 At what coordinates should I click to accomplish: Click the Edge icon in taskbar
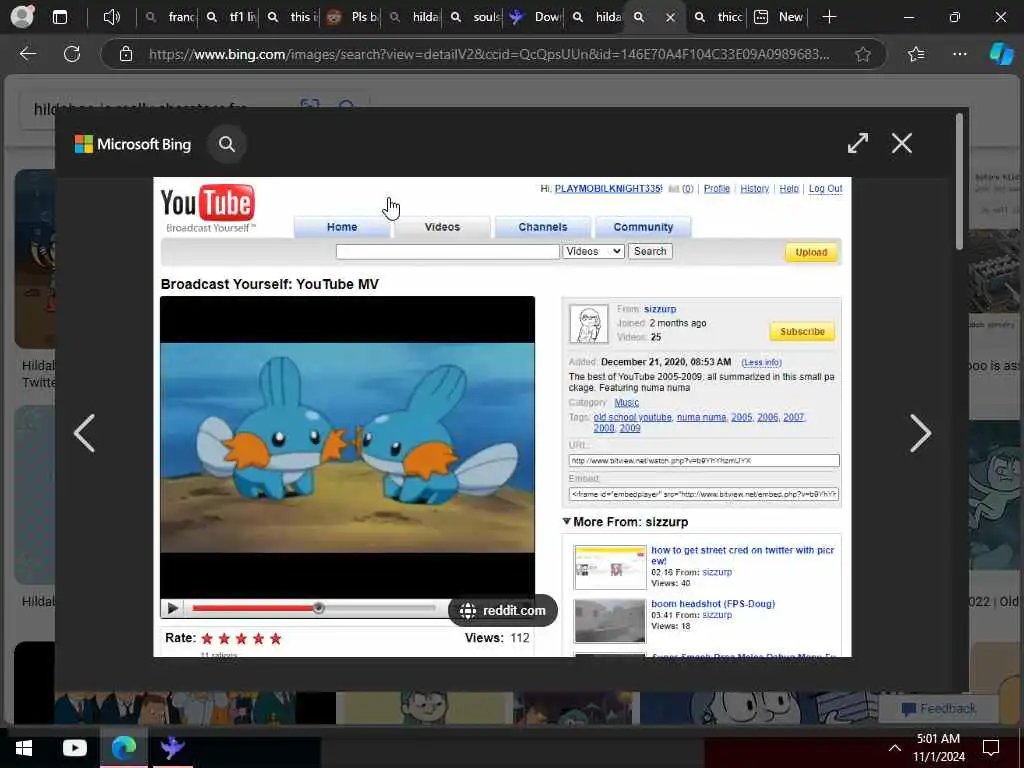click(123, 748)
